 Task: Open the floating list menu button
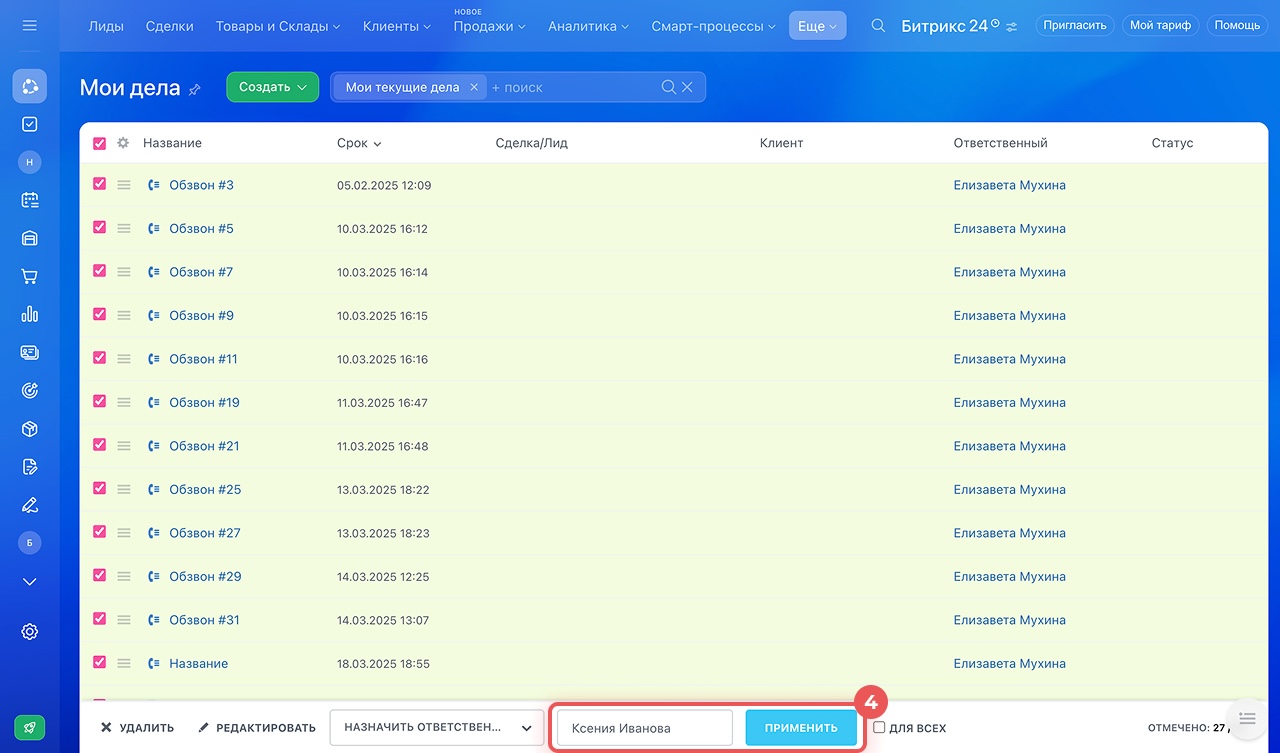pos(1246,719)
